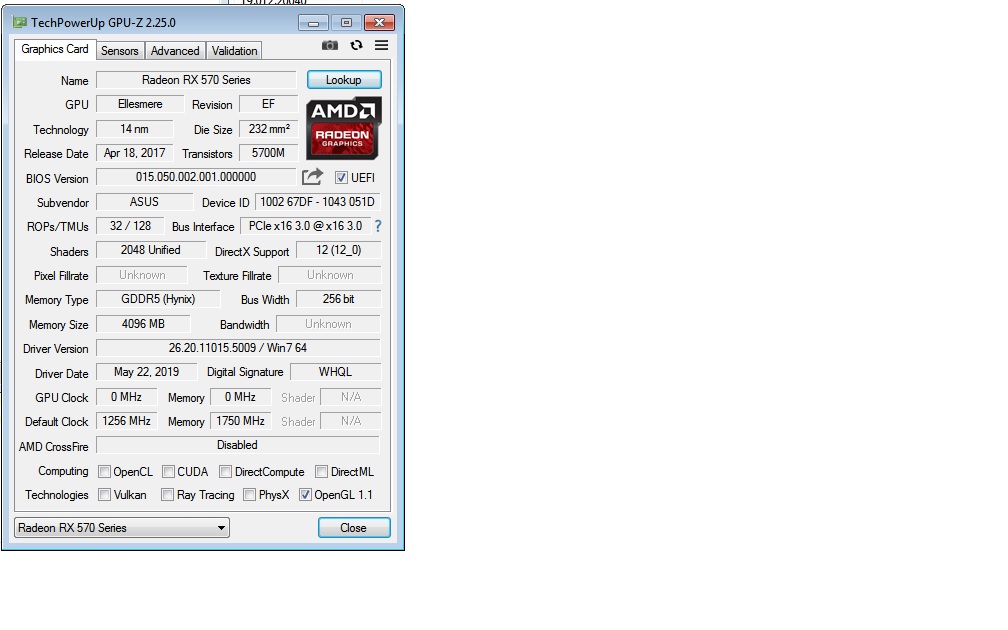This screenshot has width=1008, height=630.
Task: Toggle the DirectCompute checkbox
Action: (225, 472)
